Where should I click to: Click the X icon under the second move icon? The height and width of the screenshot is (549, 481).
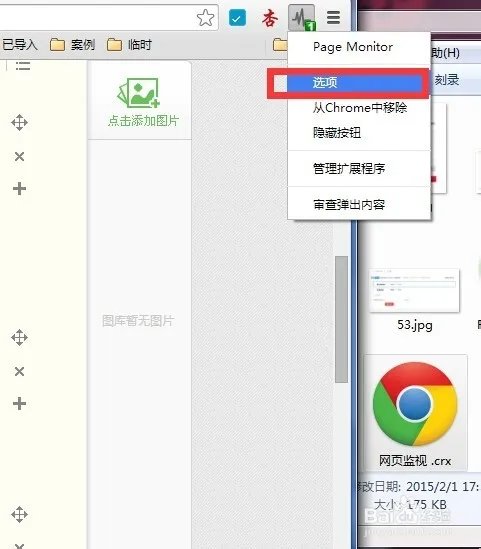tap(20, 371)
